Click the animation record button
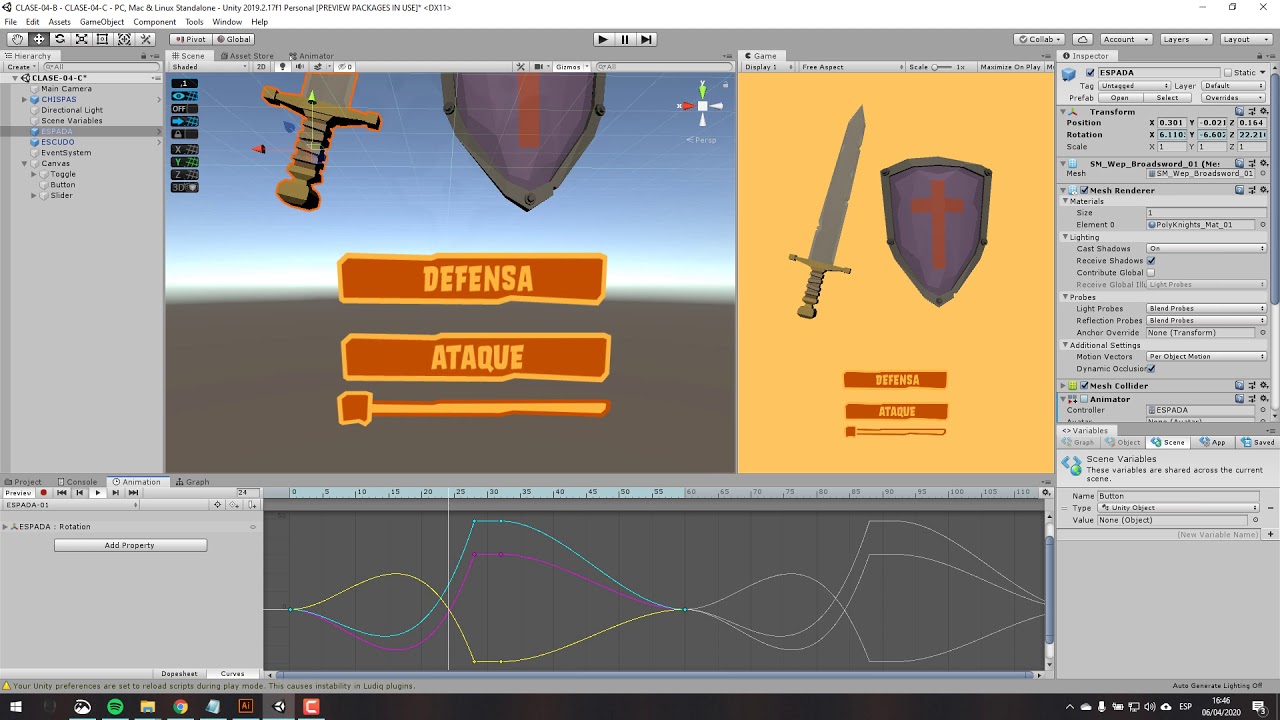 pos(43,492)
